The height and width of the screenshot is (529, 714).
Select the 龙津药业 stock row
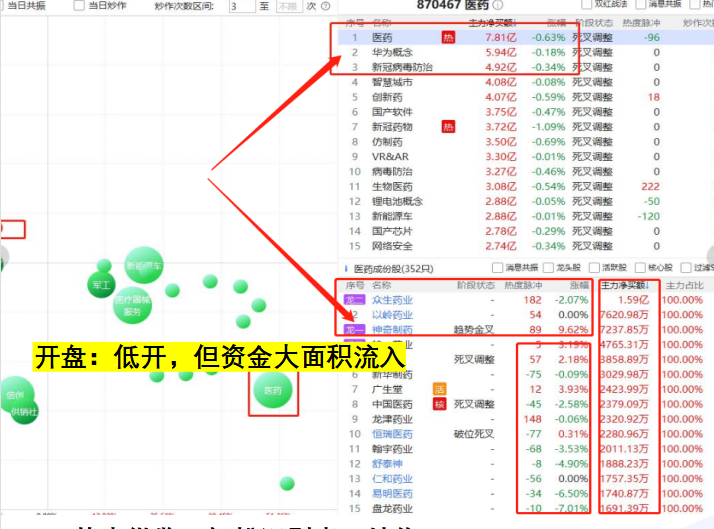click(526, 419)
